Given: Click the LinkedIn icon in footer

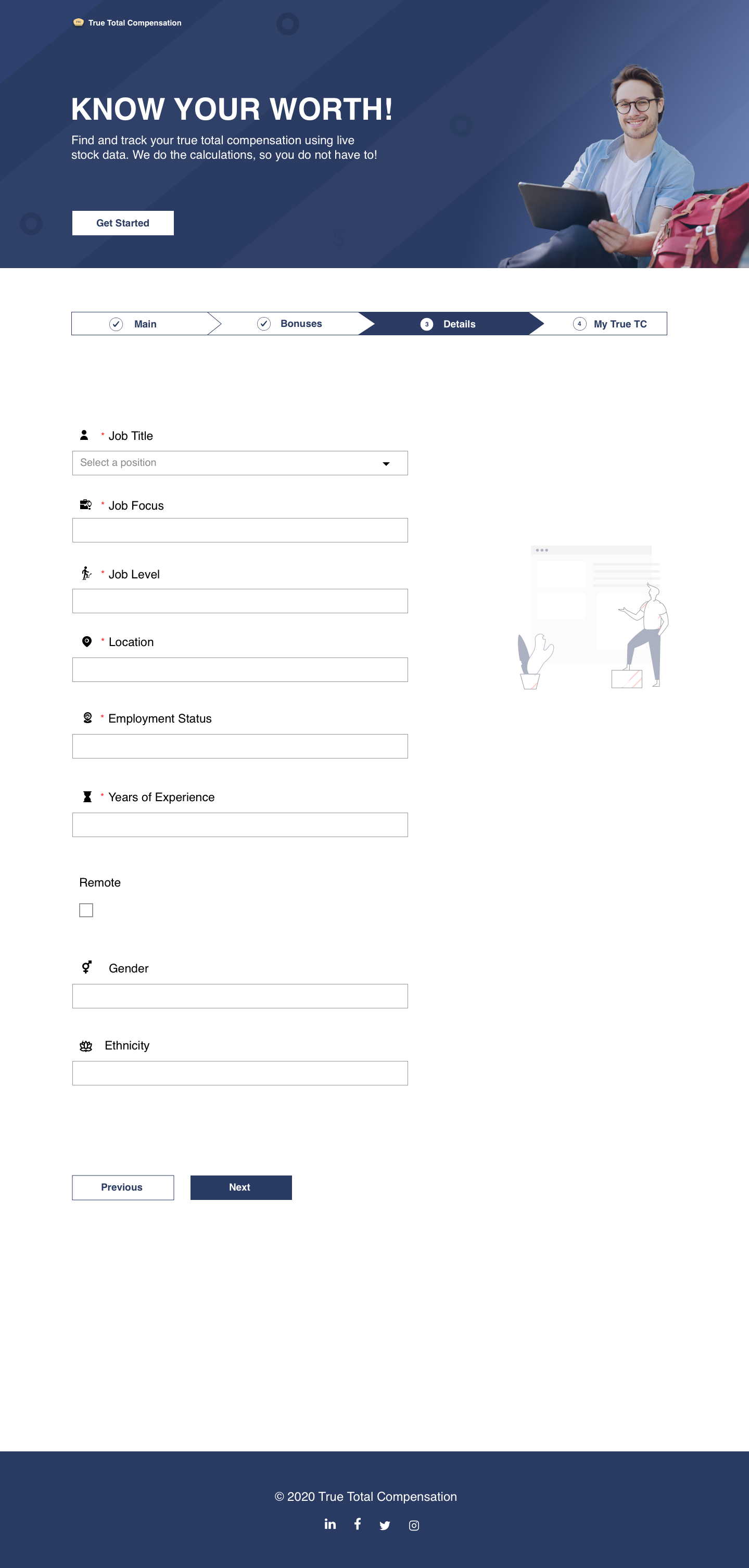Looking at the screenshot, I should [x=330, y=1524].
